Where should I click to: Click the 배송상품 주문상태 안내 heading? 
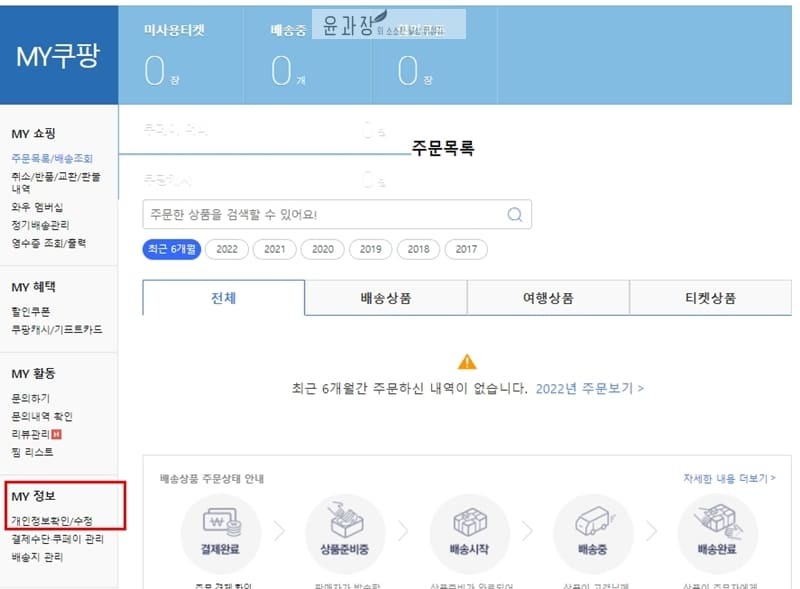[212, 479]
